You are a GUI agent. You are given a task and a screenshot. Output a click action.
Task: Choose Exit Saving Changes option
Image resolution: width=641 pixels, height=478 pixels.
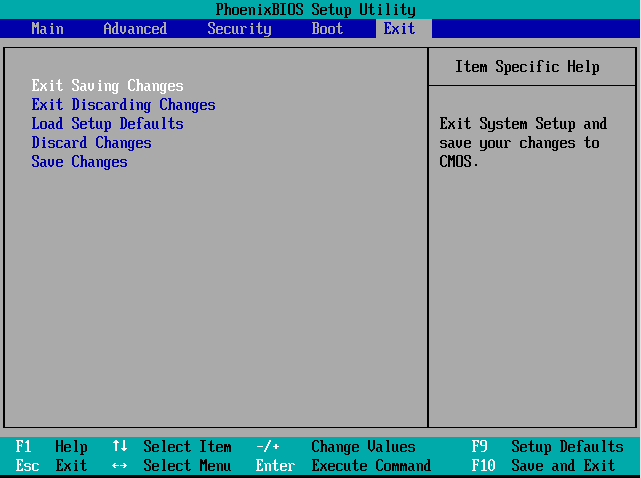[107, 86]
